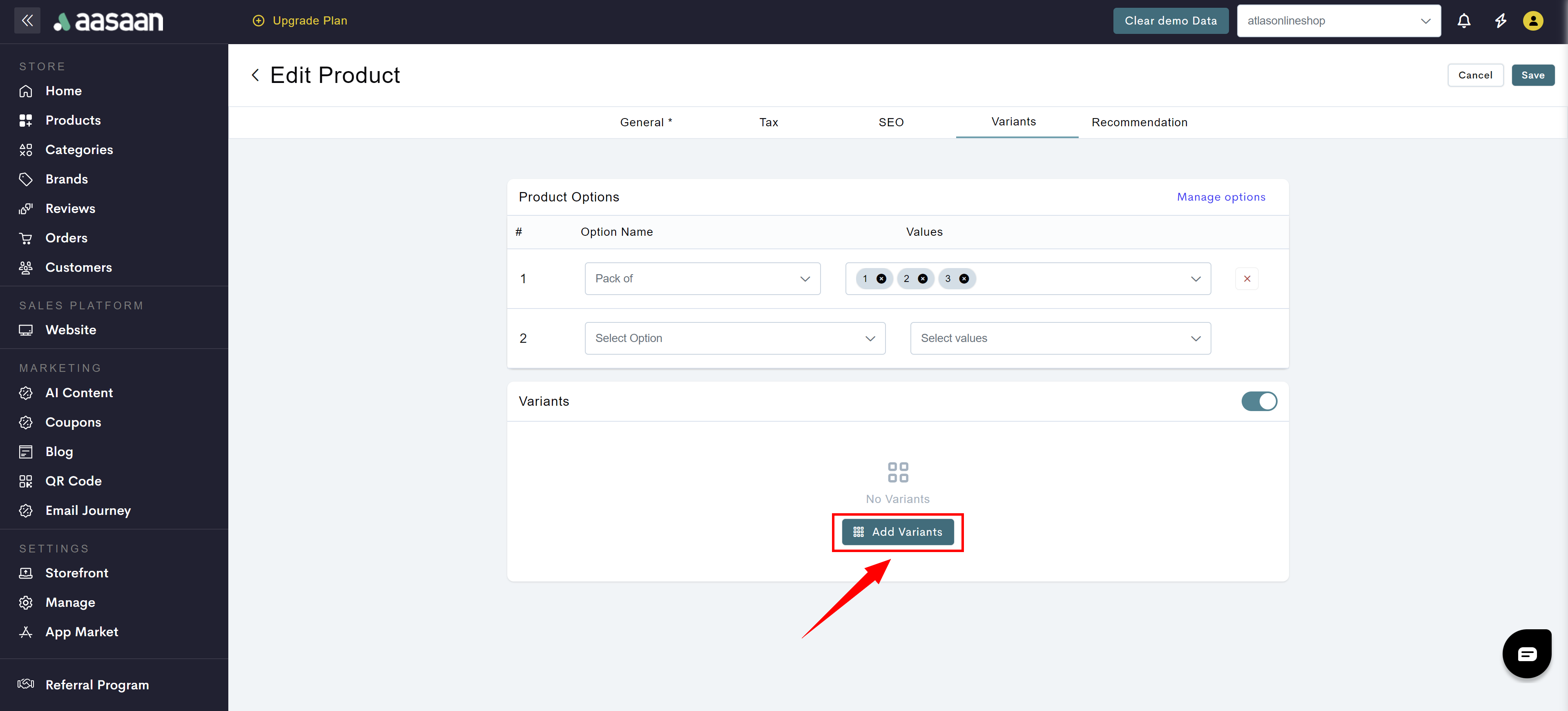
Task: Open the user profile avatar
Action: pyautogui.click(x=1533, y=21)
